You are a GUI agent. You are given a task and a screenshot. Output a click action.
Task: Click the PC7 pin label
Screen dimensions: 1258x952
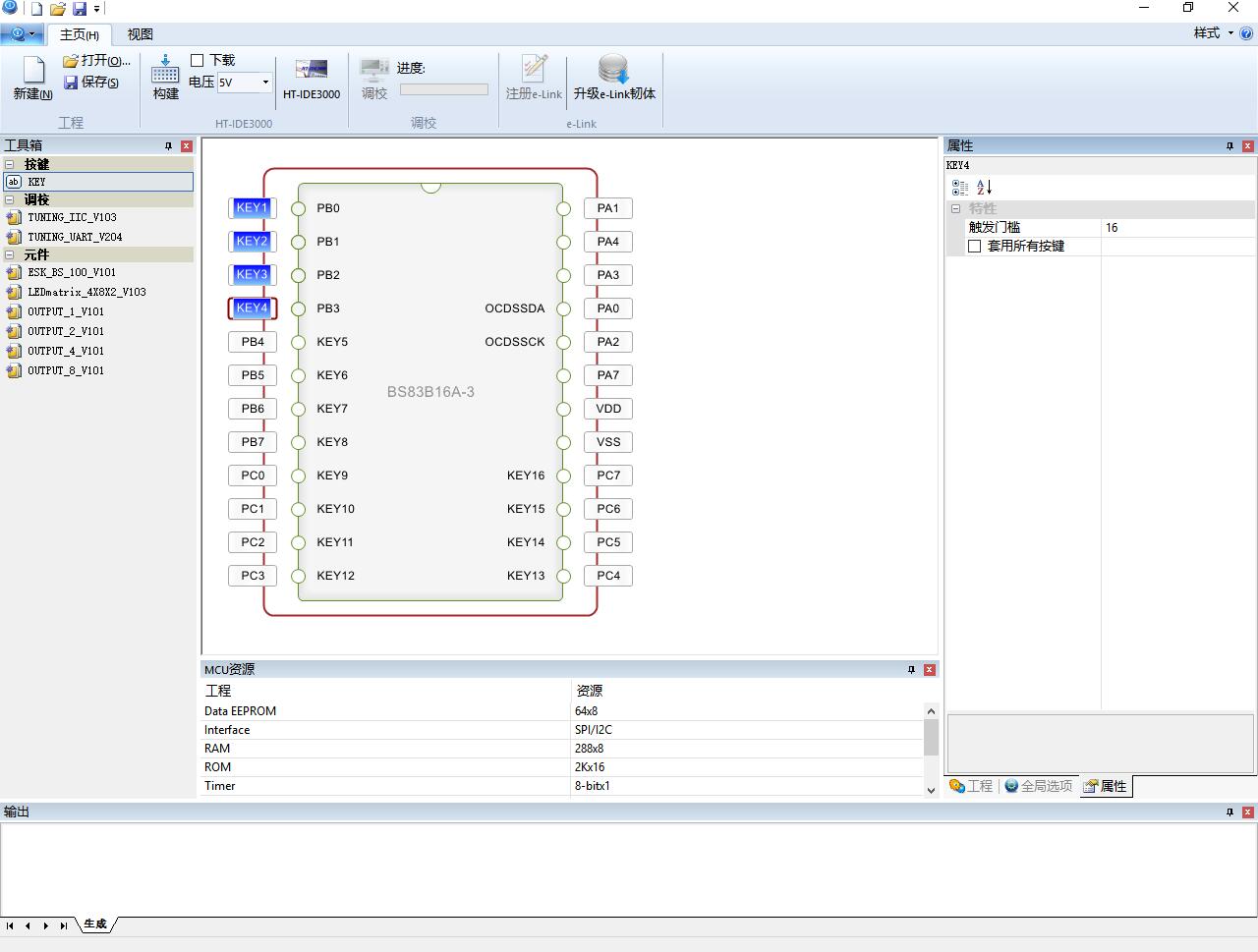[608, 476]
